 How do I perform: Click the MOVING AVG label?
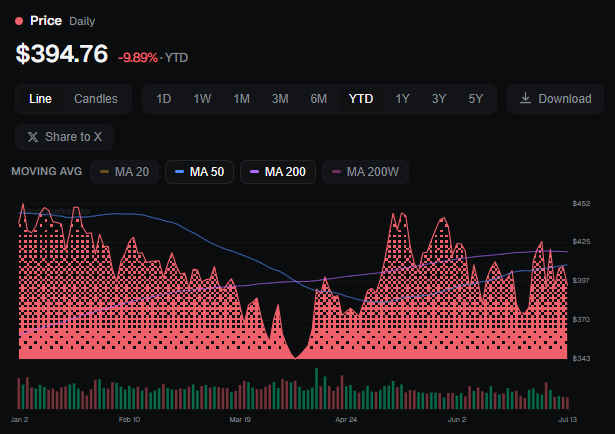click(47, 171)
